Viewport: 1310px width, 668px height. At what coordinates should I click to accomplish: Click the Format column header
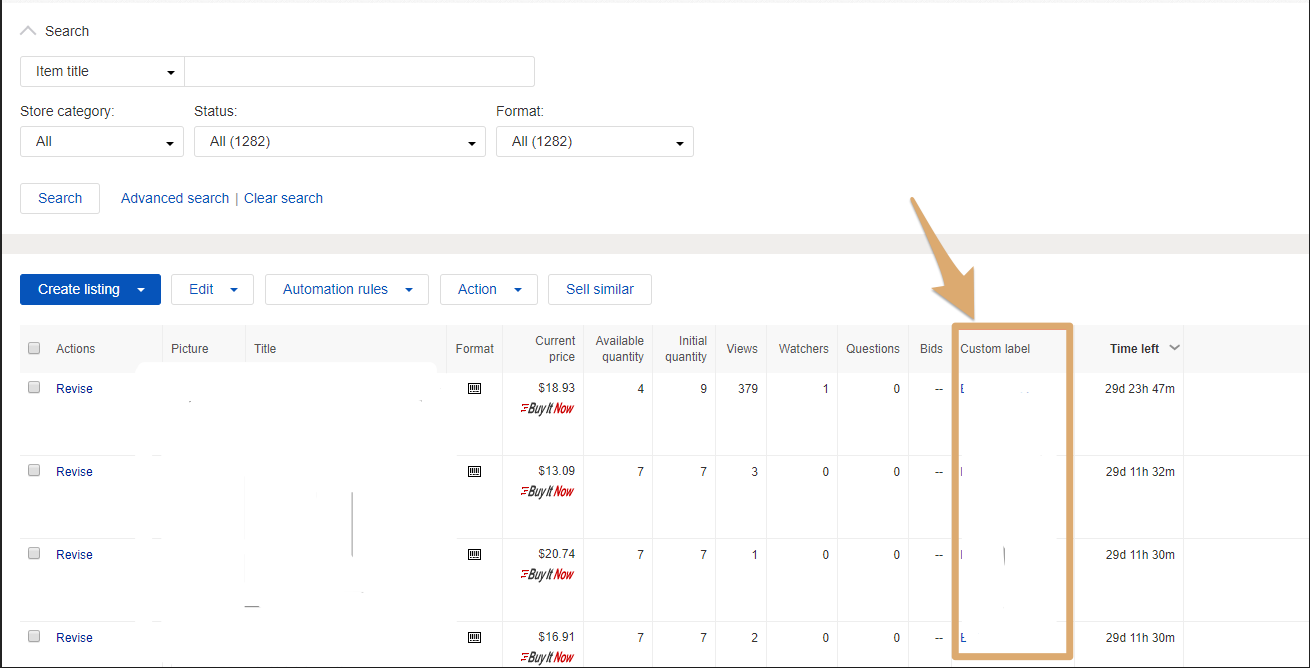click(475, 349)
